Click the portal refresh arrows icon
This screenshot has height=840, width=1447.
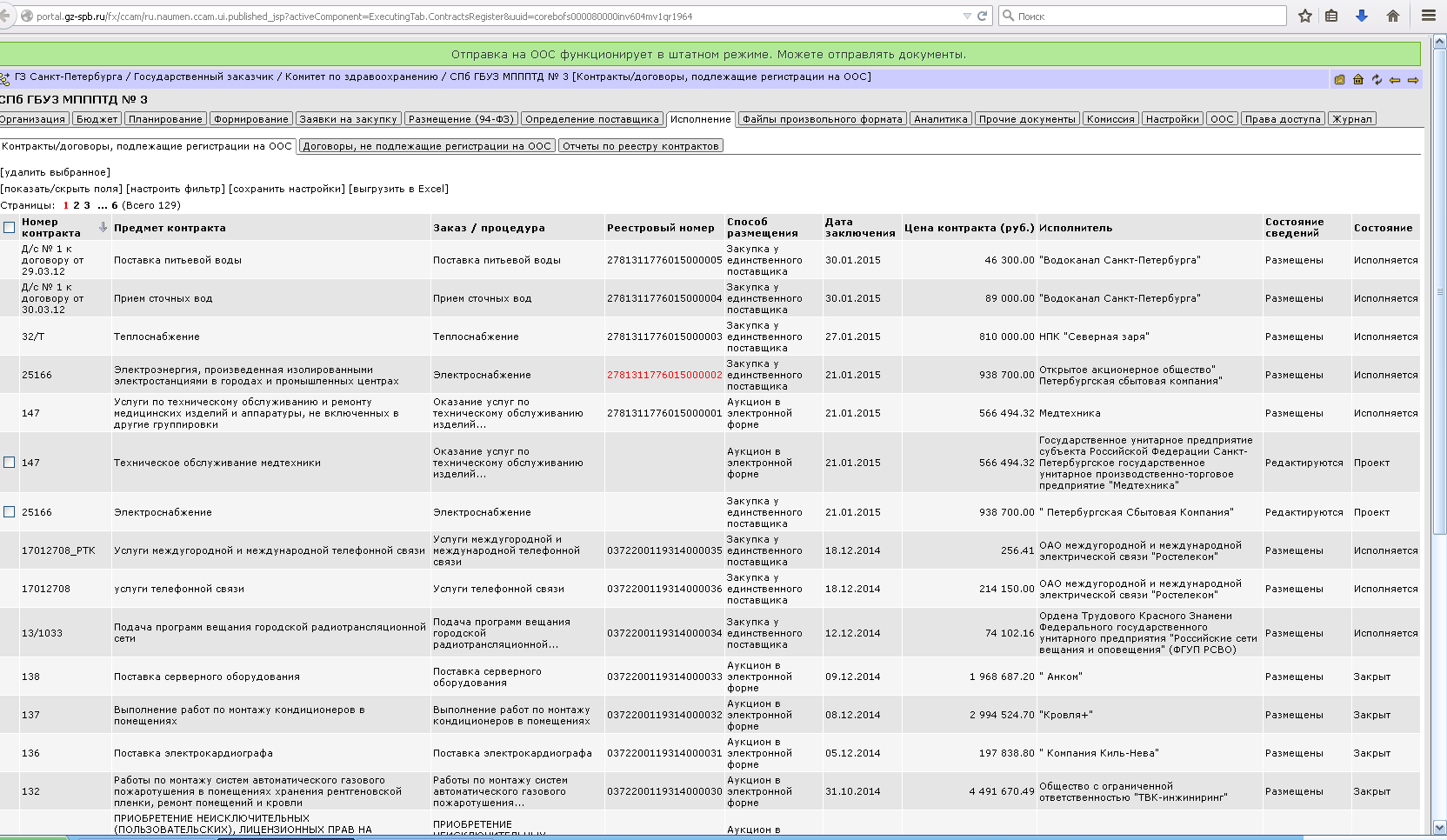(1377, 79)
